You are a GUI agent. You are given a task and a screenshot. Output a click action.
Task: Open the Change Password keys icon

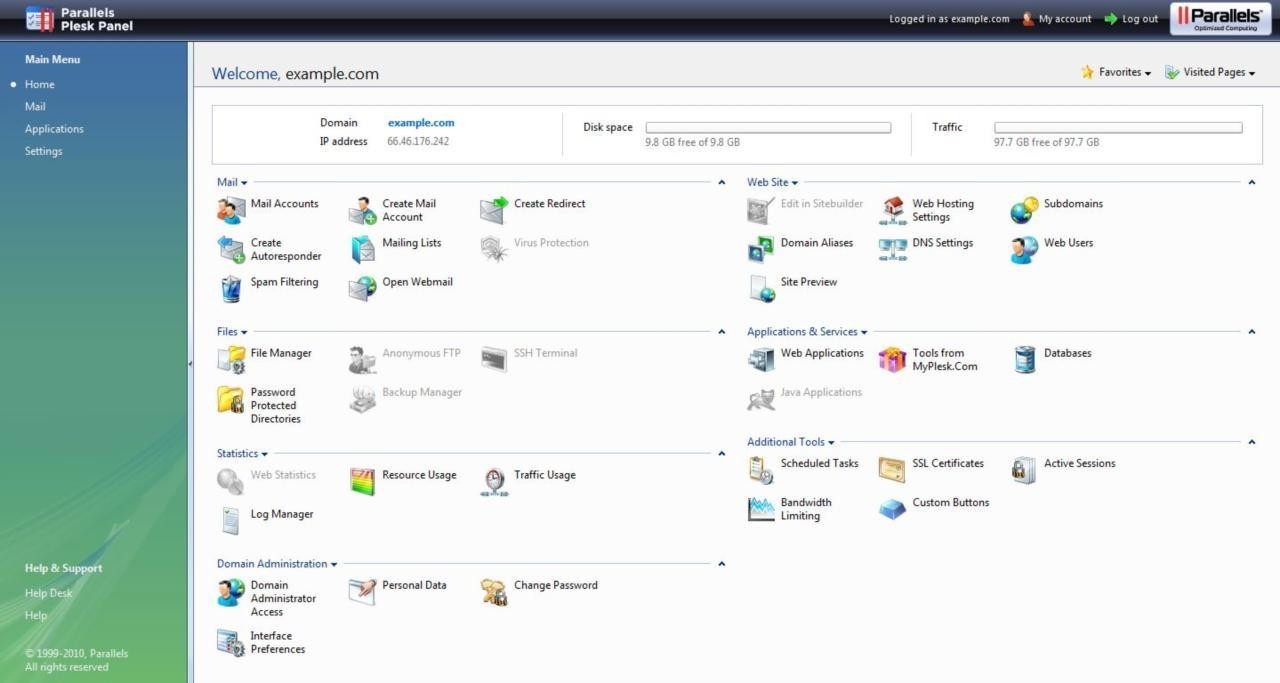tap(494, 592)
